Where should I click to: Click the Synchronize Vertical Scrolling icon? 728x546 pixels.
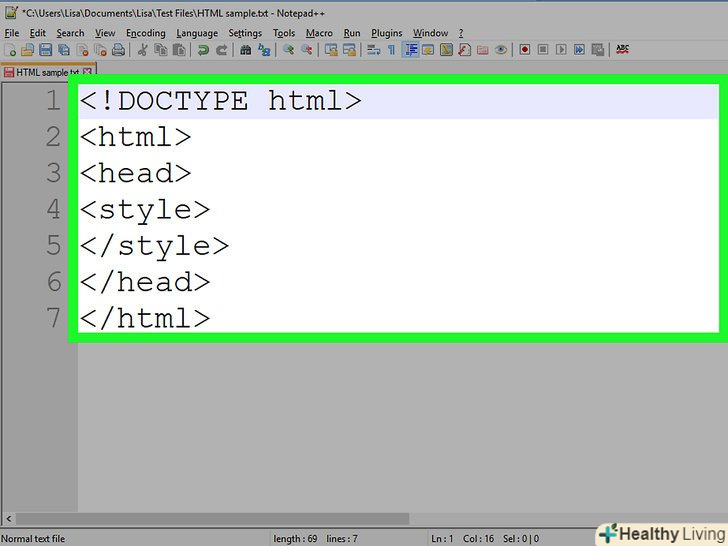331,50
